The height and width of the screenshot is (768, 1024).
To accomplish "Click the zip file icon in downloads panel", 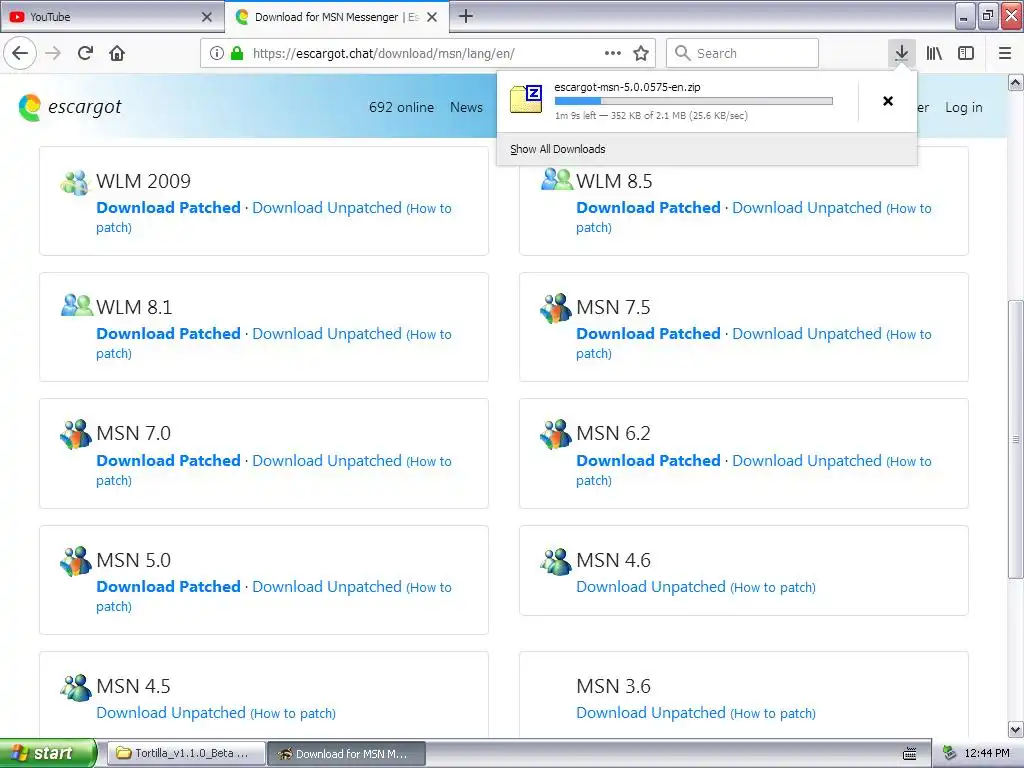I will click(526, 99).
